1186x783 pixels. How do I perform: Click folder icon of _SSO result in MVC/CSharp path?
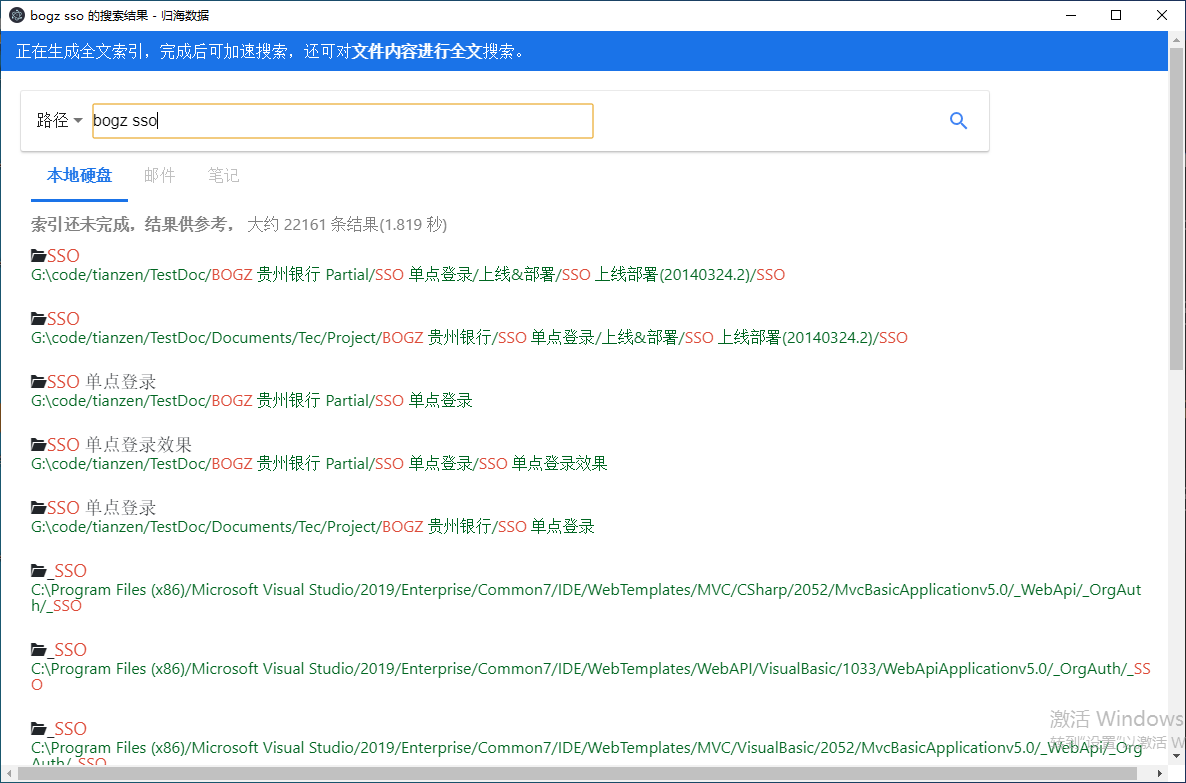coord(39,571)
